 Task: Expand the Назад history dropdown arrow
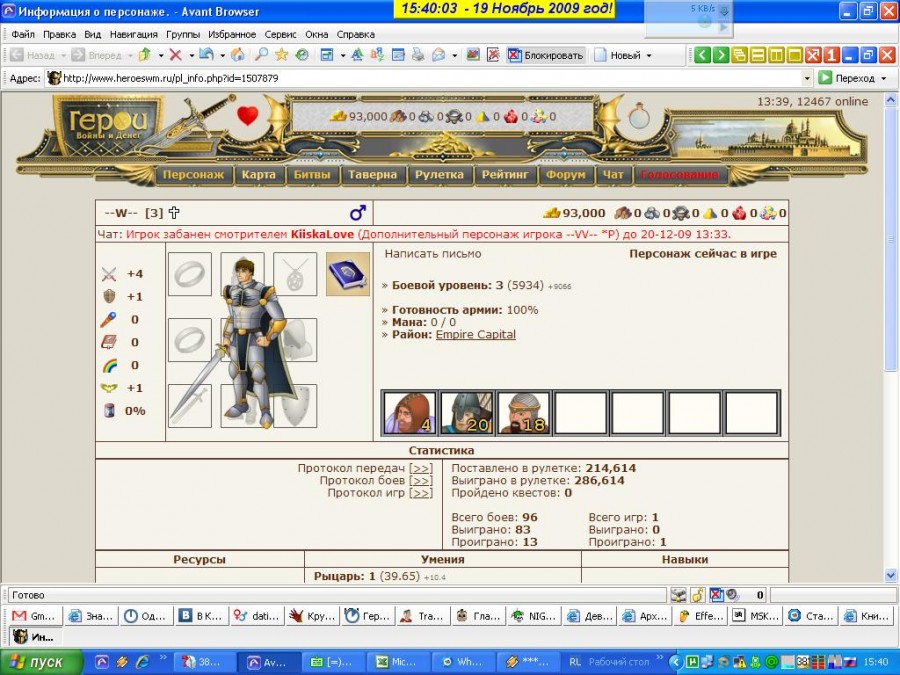pos(63,56)
